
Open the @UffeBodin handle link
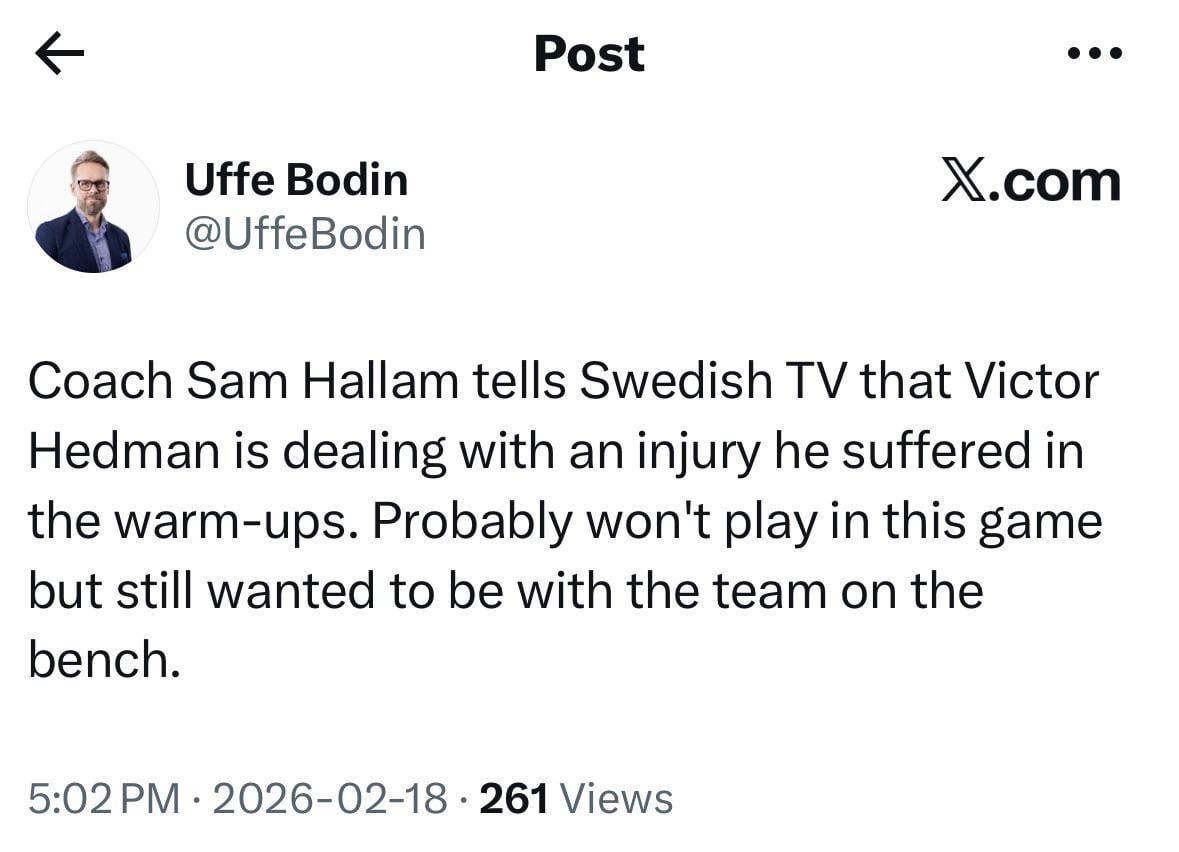click(x=305, y=234)
